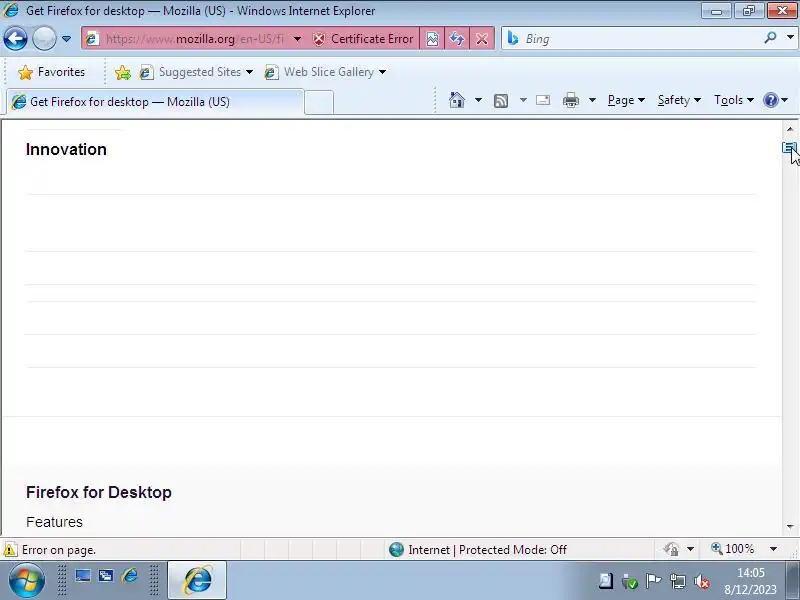Open the Favorites center
800x600 pixels.
pos(51,72)
